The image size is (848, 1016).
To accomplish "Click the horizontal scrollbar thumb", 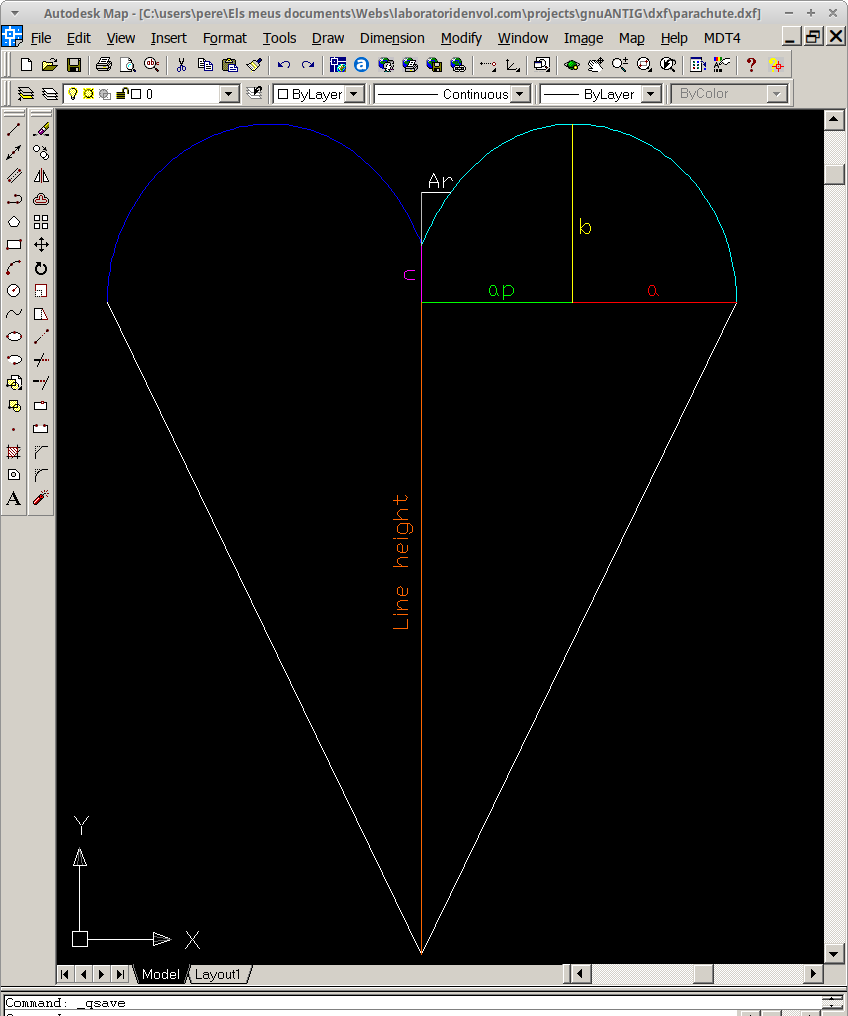I will [704, 974].
